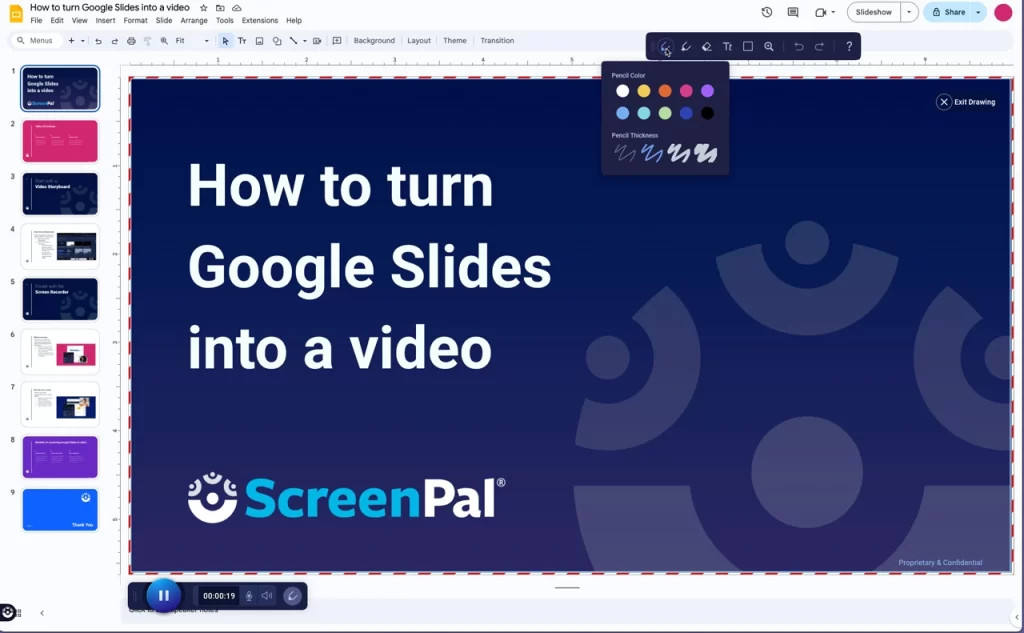
Task: Open the Share options dropdown arrow
Action: (x=978, y=12)
